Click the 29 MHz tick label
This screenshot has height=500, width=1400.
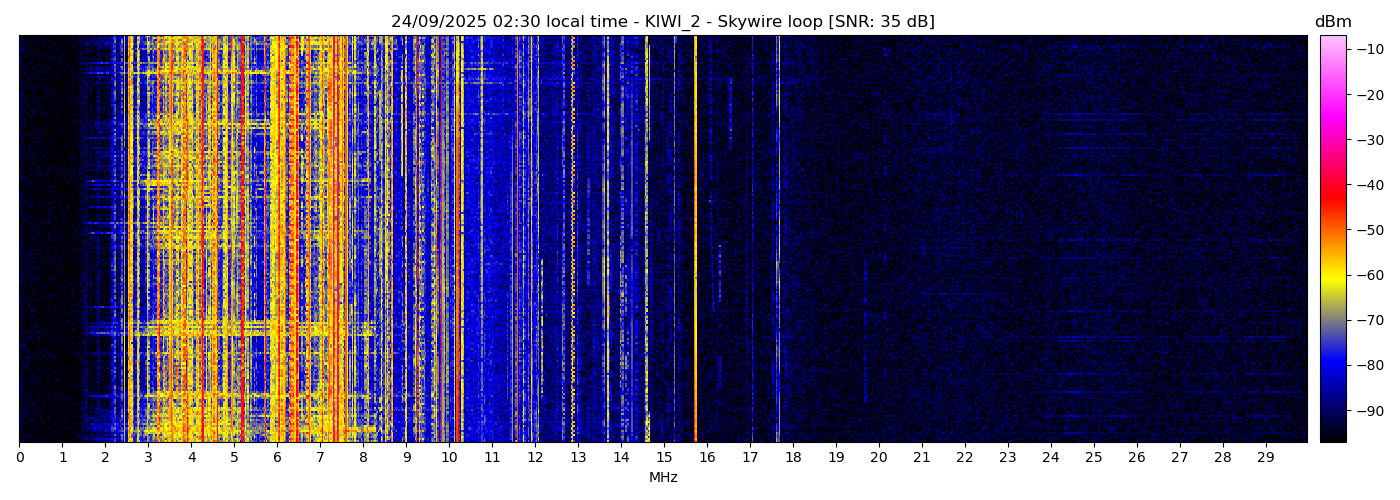1265,457
